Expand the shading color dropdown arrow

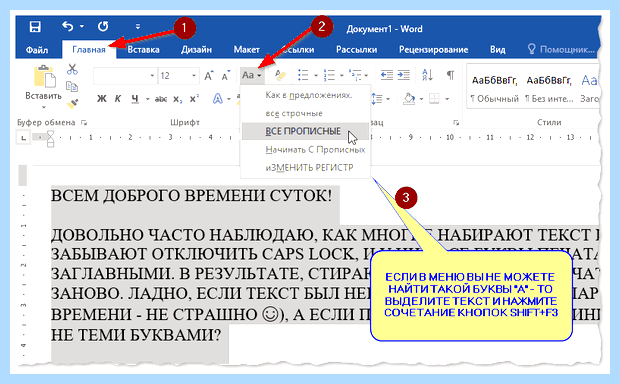(x=421, y=99)
